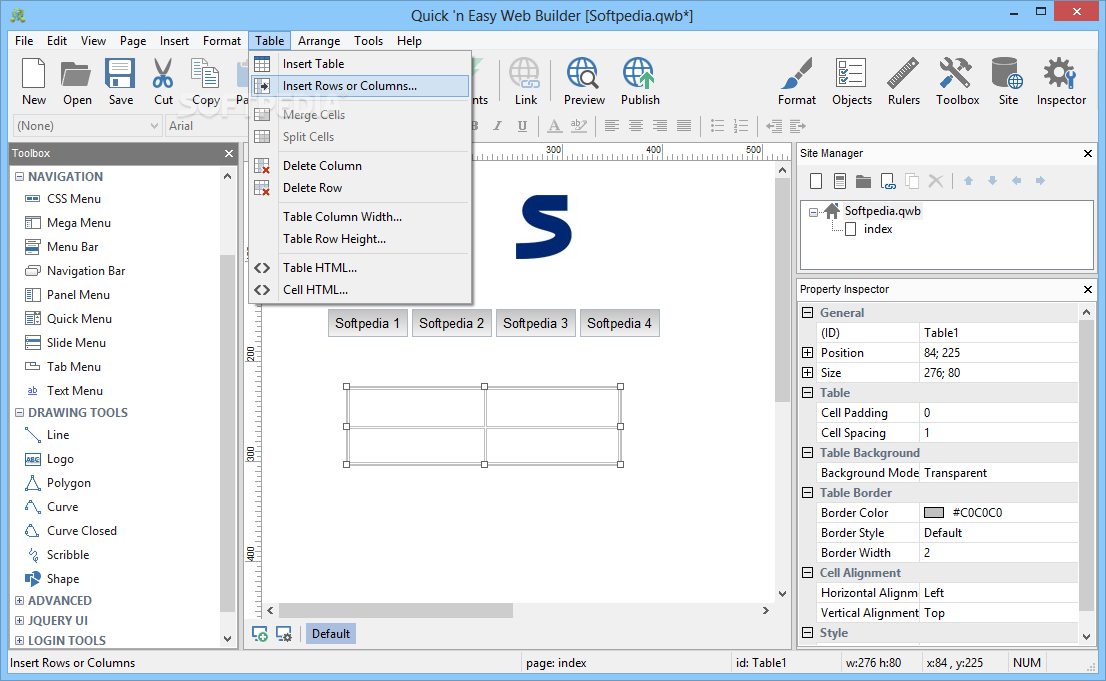This screenshot has width=1106, height=681.
Task: Open the Tools menu
Action: [368, 41]
